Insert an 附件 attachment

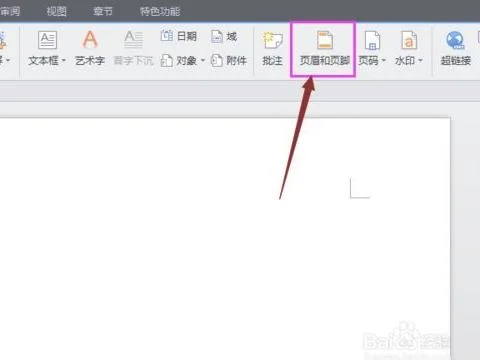pyautogui.click(x=229, y=61)
